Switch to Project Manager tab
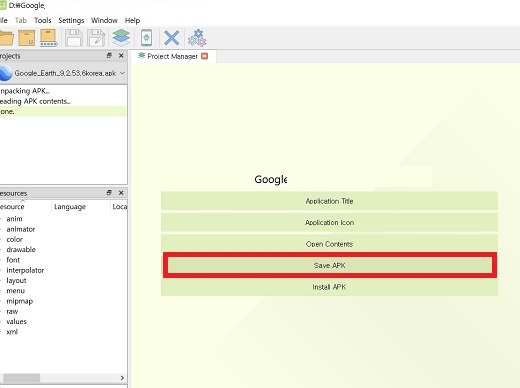 [x=172, y=56]
